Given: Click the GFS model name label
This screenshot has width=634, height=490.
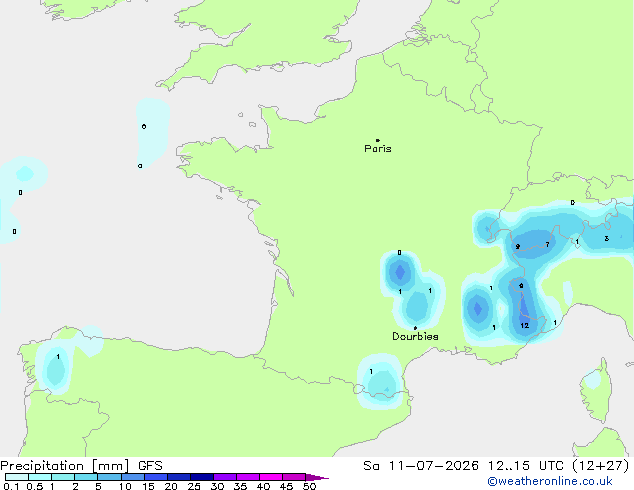Looking at the screenshot, I should [150, 466].
